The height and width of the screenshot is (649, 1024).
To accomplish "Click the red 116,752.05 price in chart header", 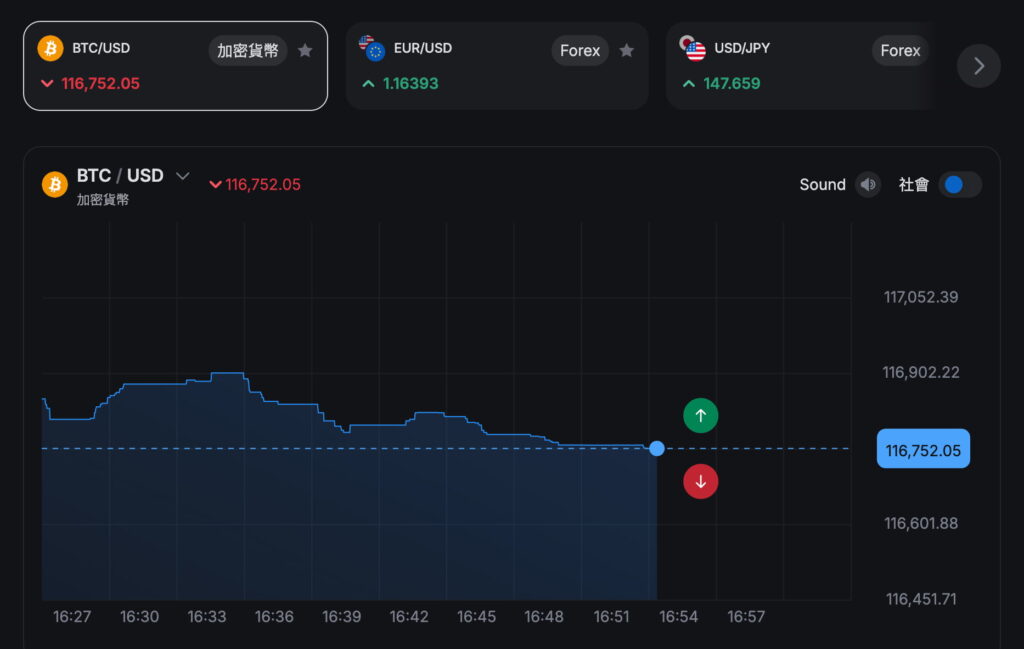I will point(262,185).
